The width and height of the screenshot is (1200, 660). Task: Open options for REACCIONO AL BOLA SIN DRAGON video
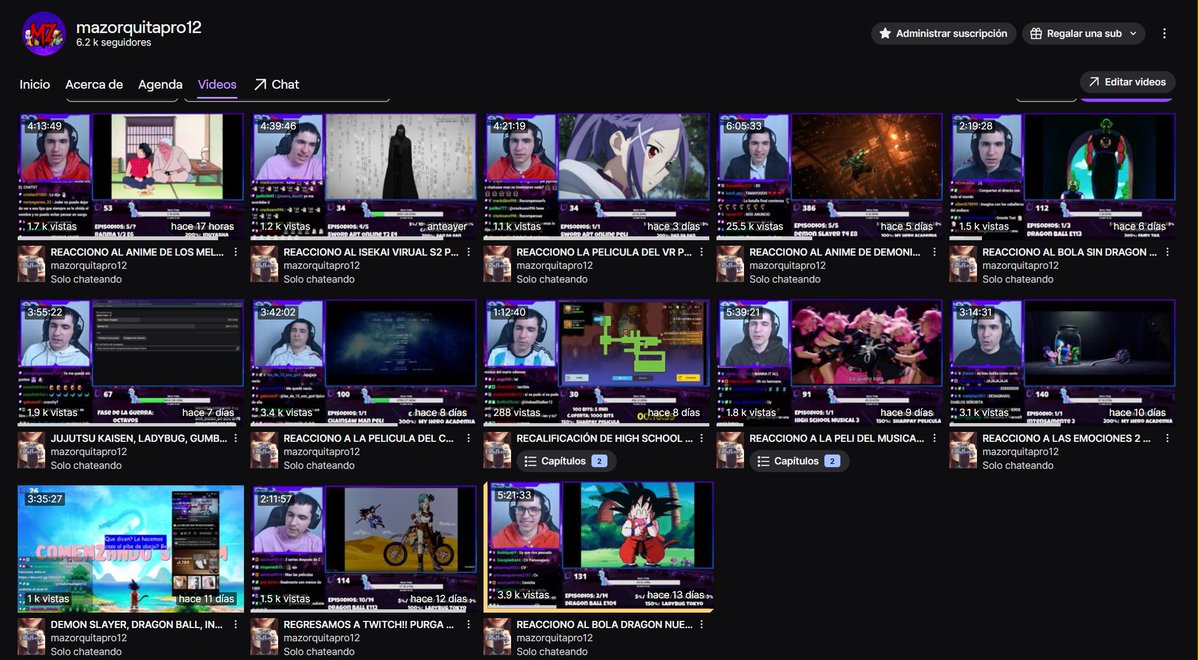click(1168, 252)
